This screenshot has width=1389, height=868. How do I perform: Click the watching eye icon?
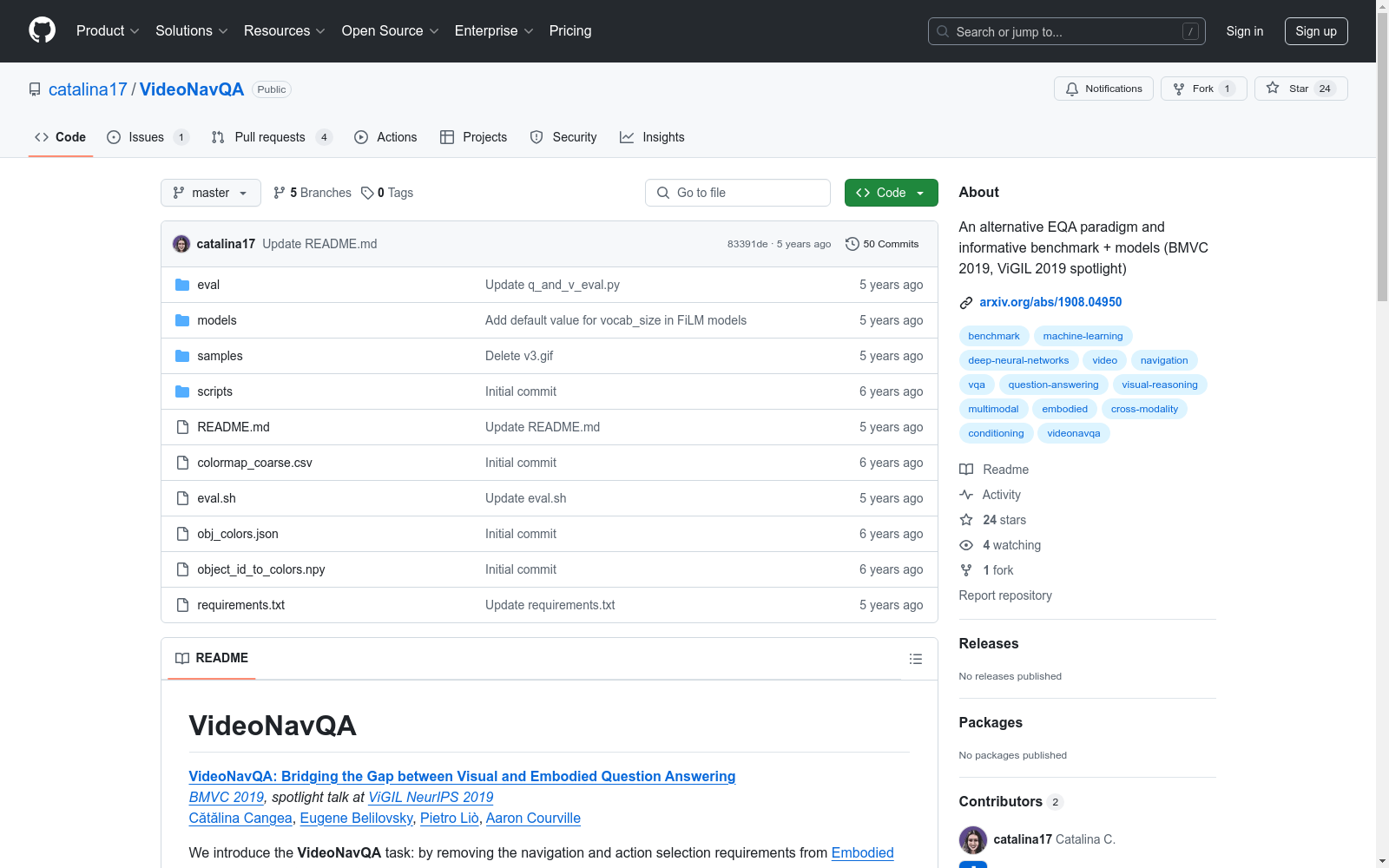(966, 545)
